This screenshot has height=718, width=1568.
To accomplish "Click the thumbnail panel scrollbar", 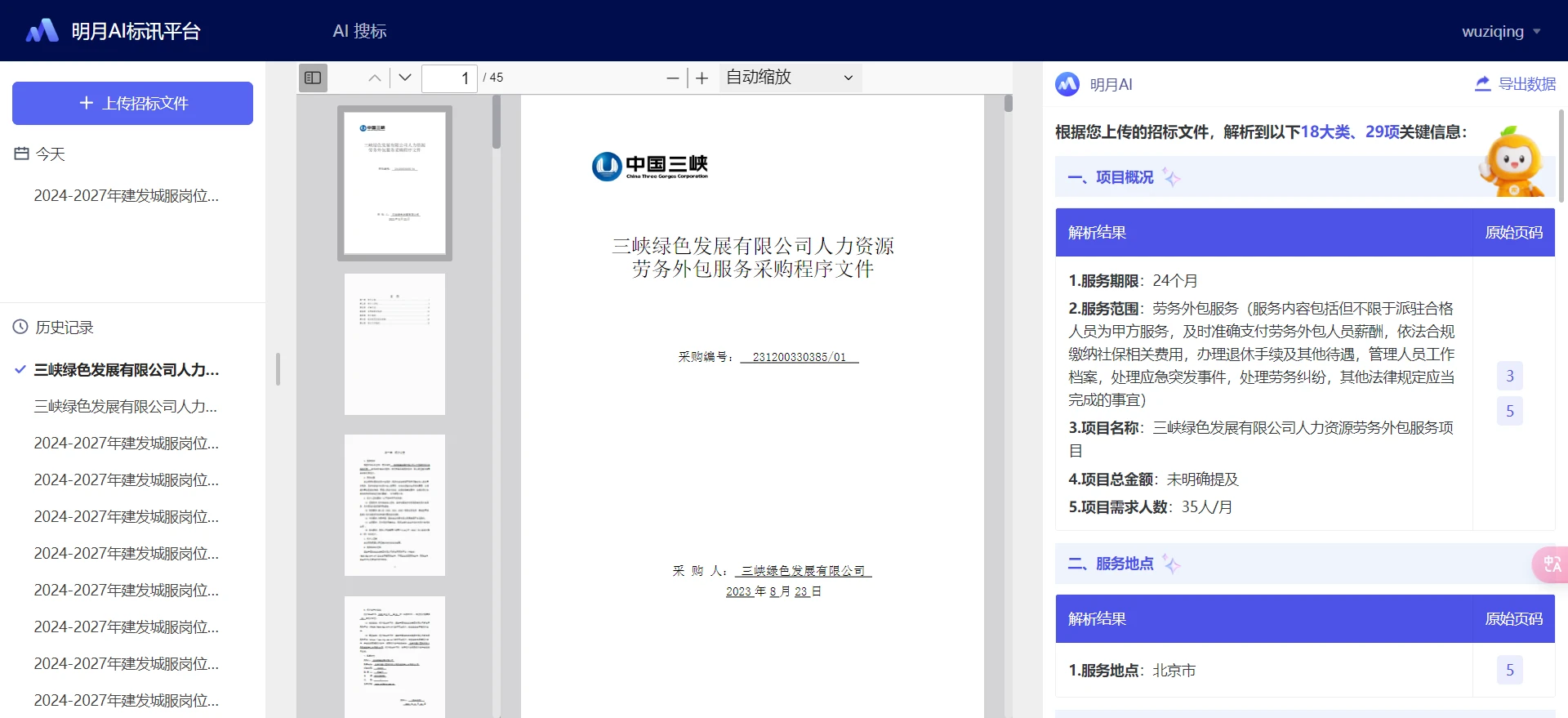I will coord(497,123).
